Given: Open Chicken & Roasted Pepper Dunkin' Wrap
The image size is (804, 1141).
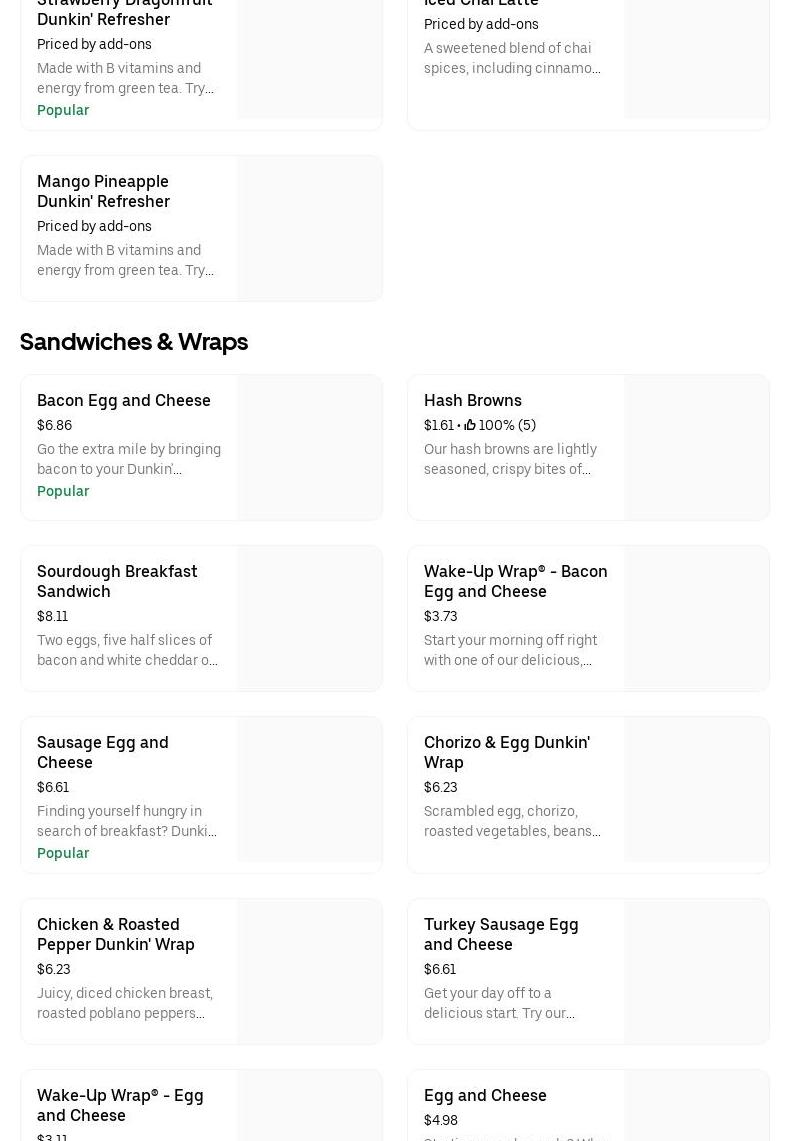Looking at the screenshot, I should [115, 934].
